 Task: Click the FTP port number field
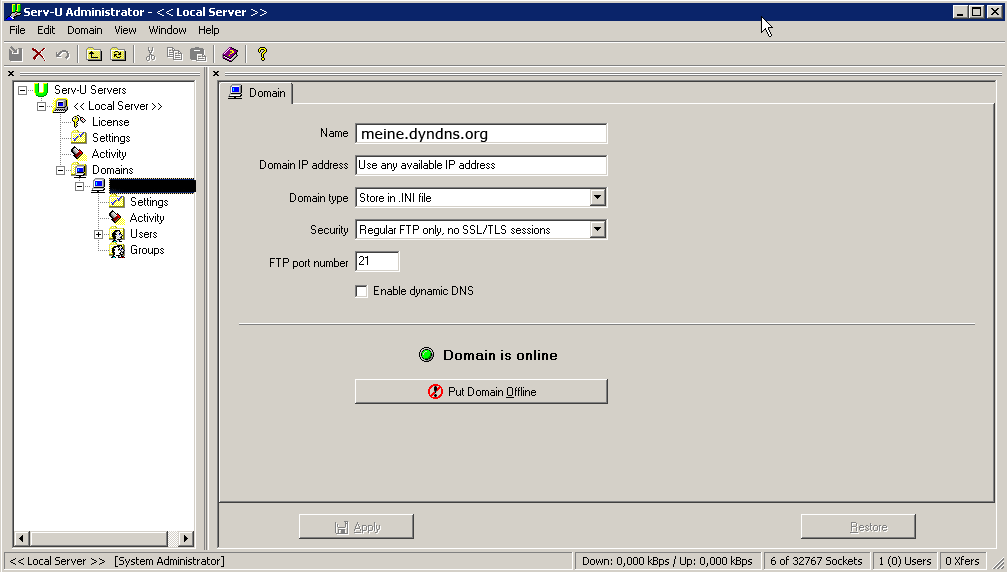(x=377, y=261)
